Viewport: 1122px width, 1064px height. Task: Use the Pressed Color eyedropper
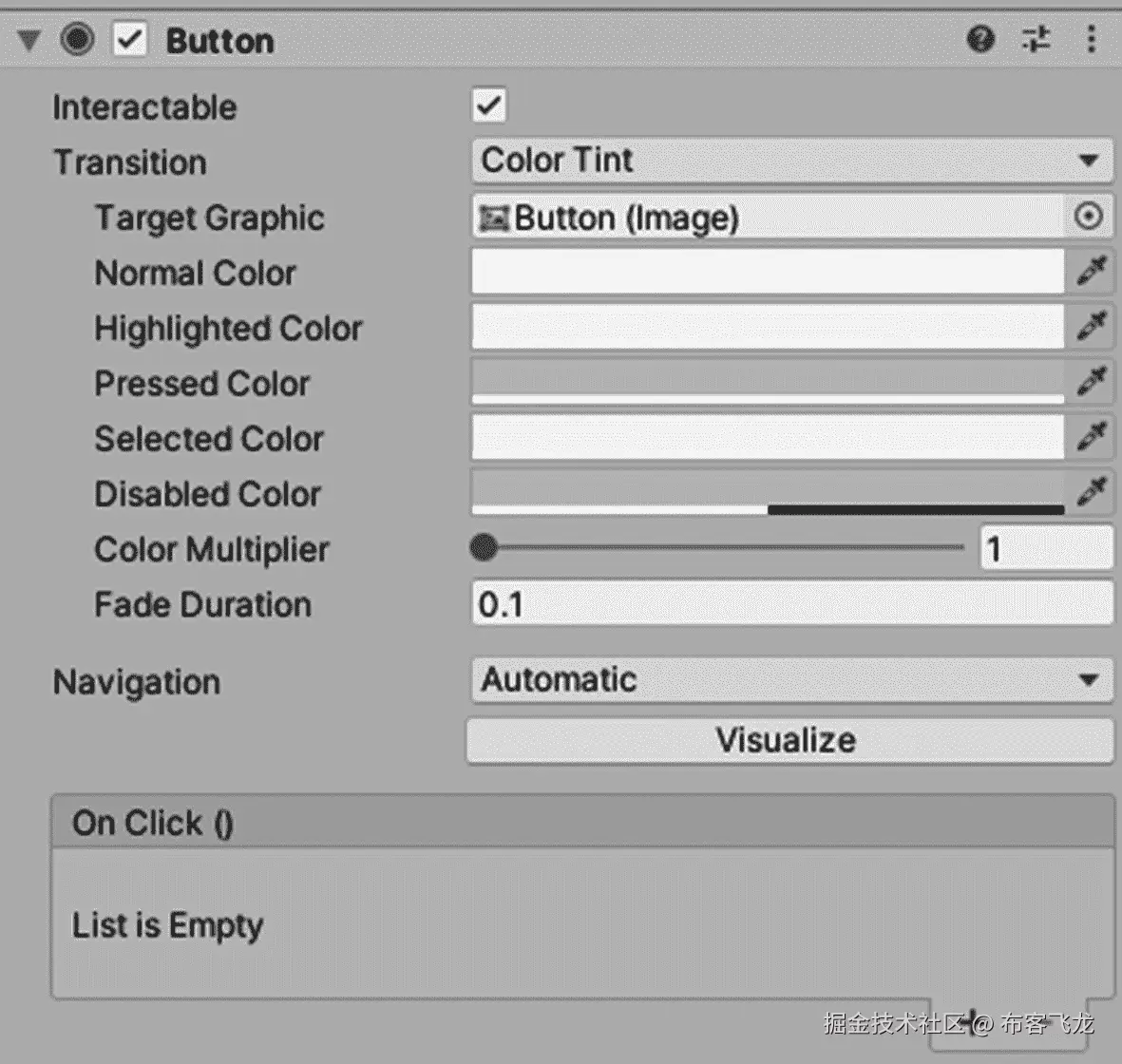[1092, 381]
